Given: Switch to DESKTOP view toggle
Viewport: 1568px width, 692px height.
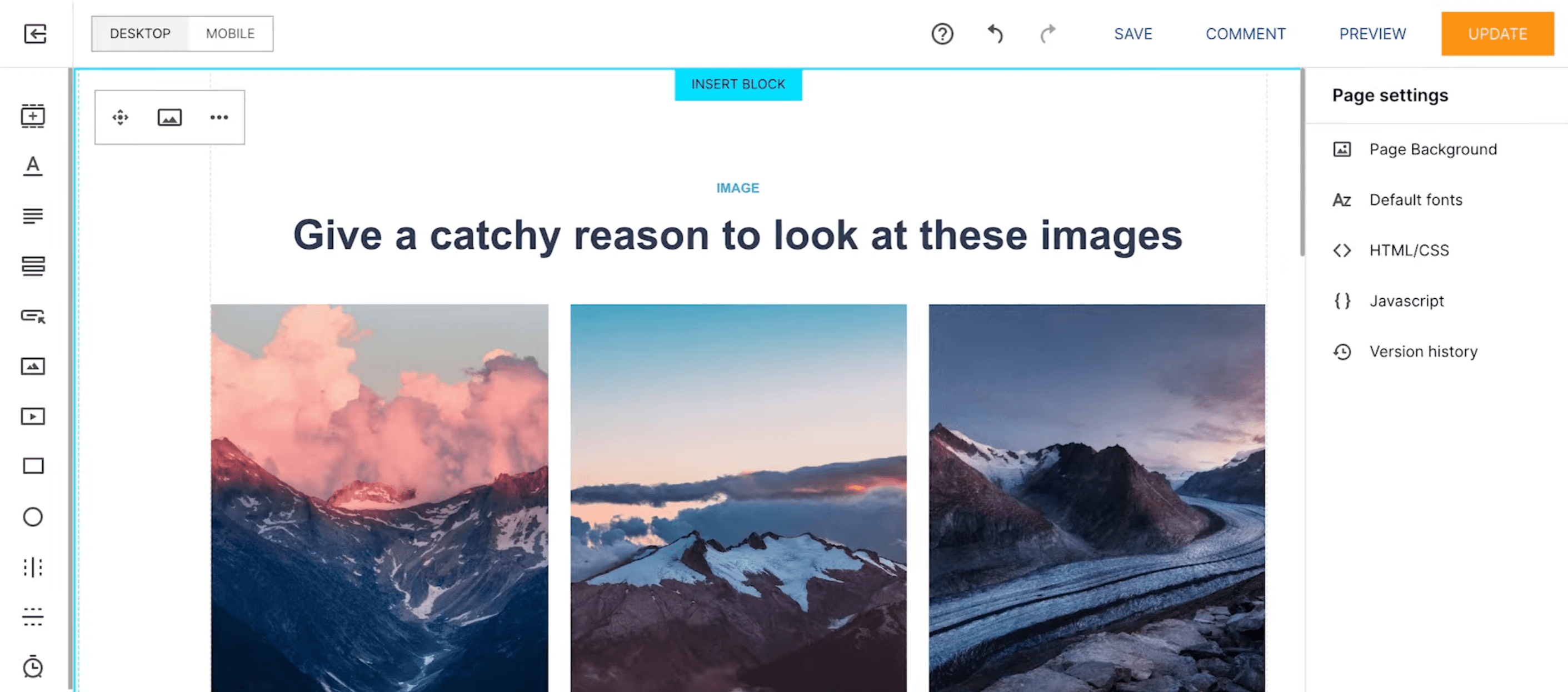Looking at the screenshot, I should click(x=139, y=33).
